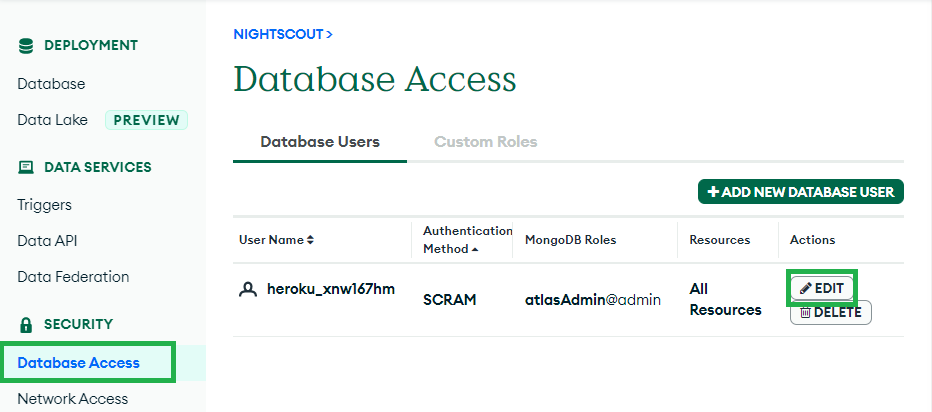
Task: Go to Triggers under Data Services
Action: point(45,205)
